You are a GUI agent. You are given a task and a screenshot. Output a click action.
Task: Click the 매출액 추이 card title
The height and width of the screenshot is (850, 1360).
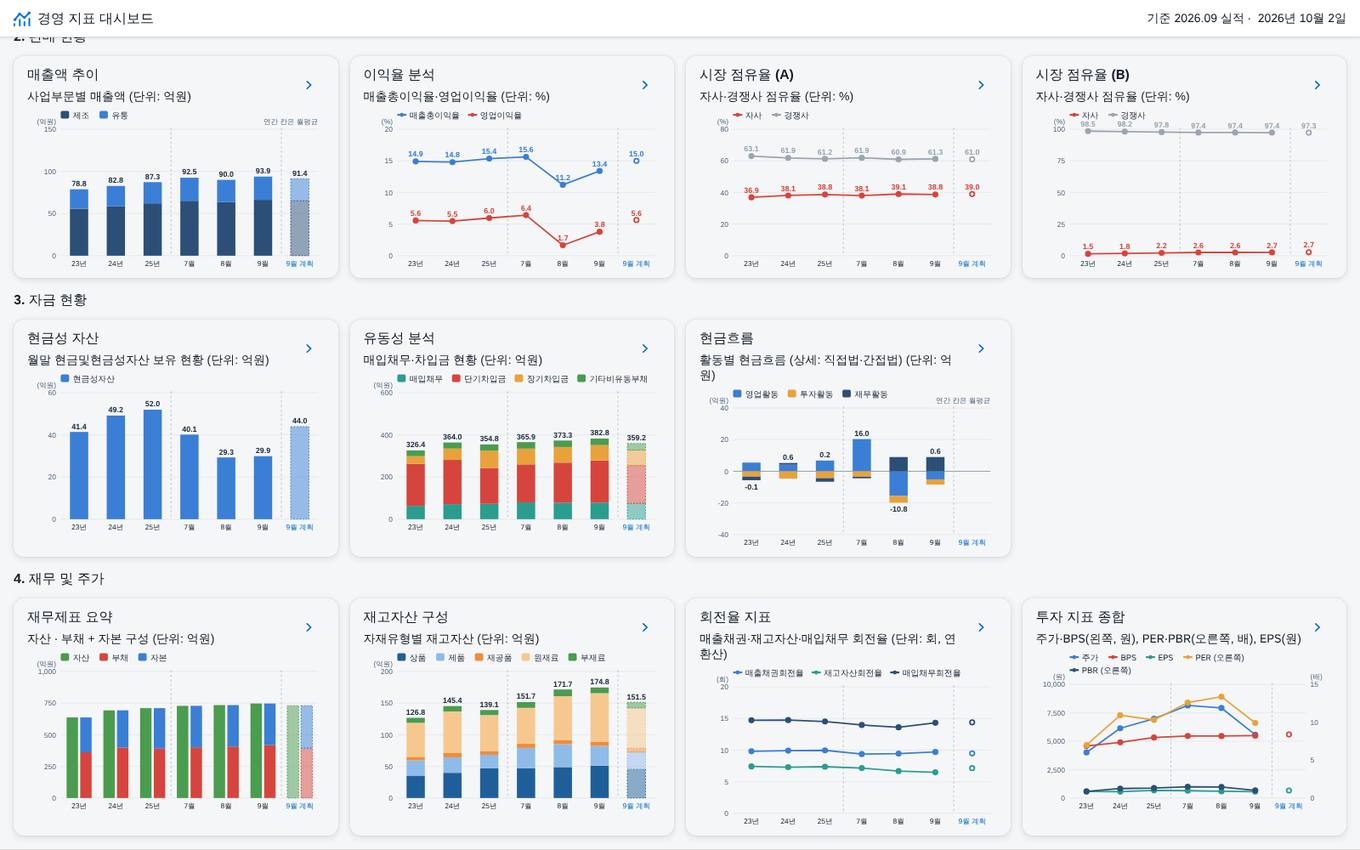point(63,74)
